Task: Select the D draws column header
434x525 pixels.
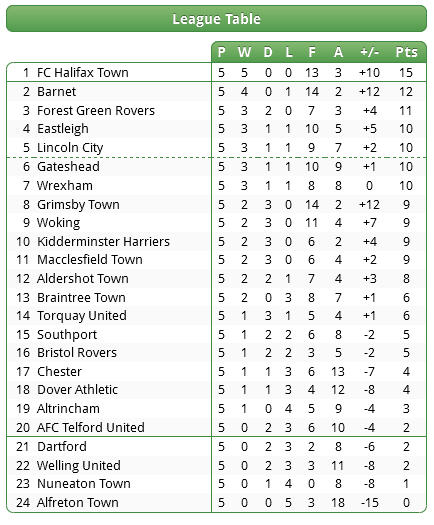Action: (268, 52)
